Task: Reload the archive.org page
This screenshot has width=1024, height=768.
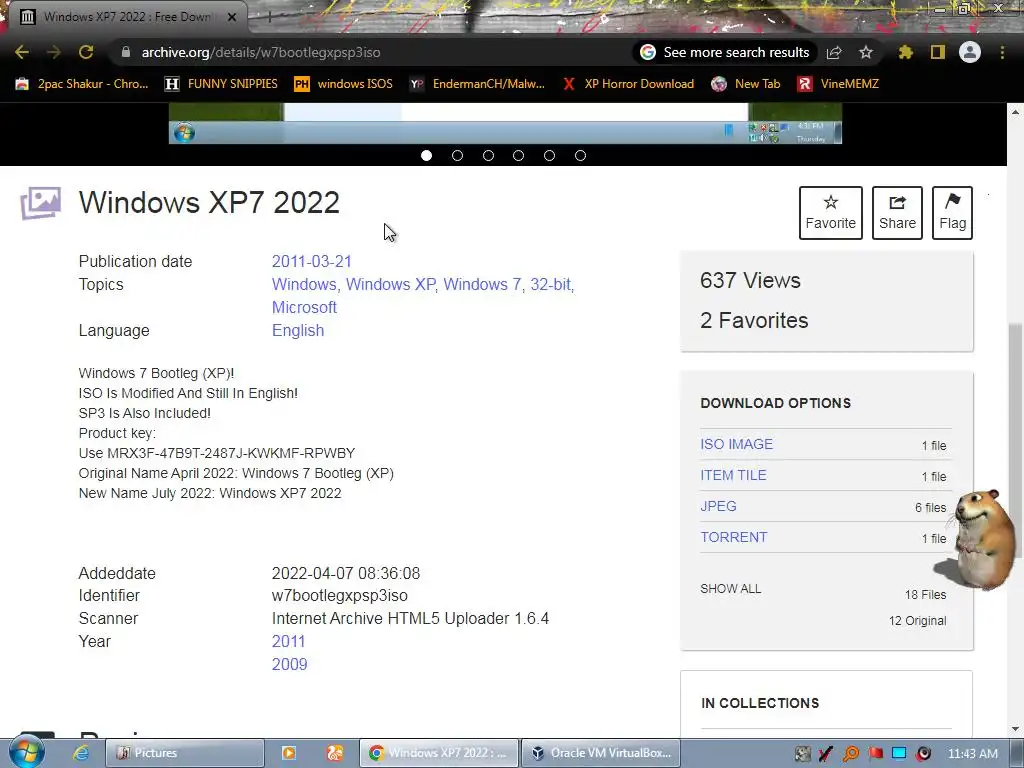Action: point(86,52)
